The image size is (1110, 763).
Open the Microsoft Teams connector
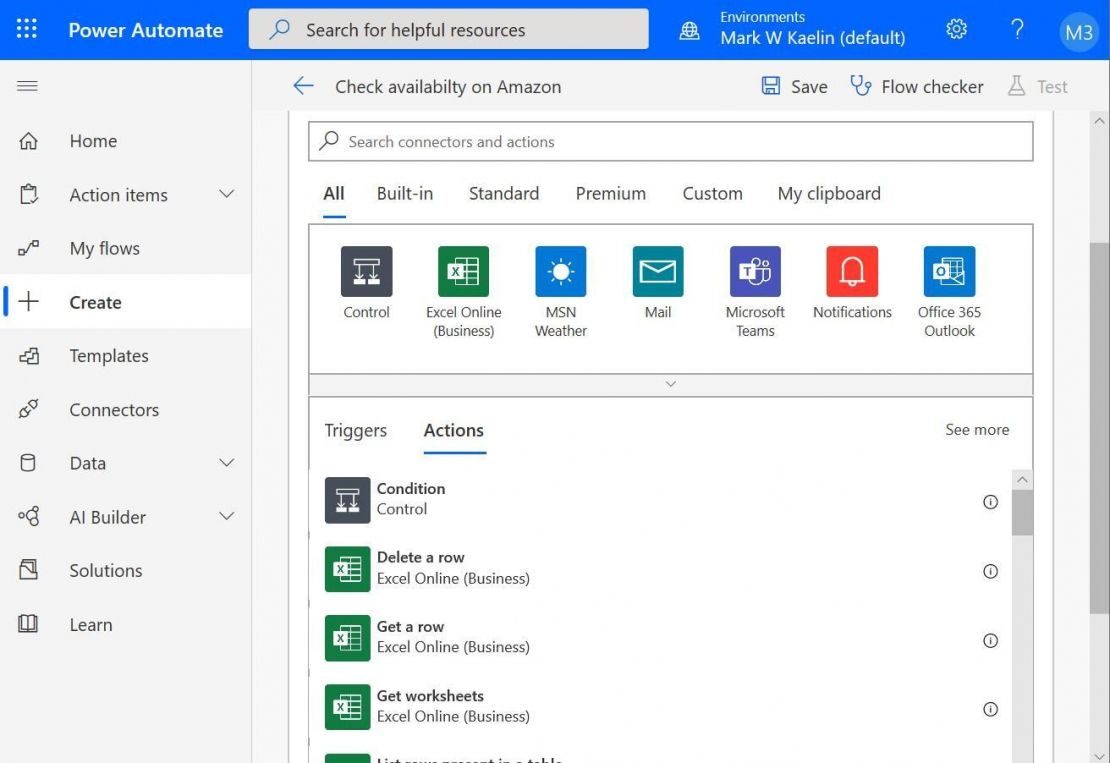click(754, 271)
